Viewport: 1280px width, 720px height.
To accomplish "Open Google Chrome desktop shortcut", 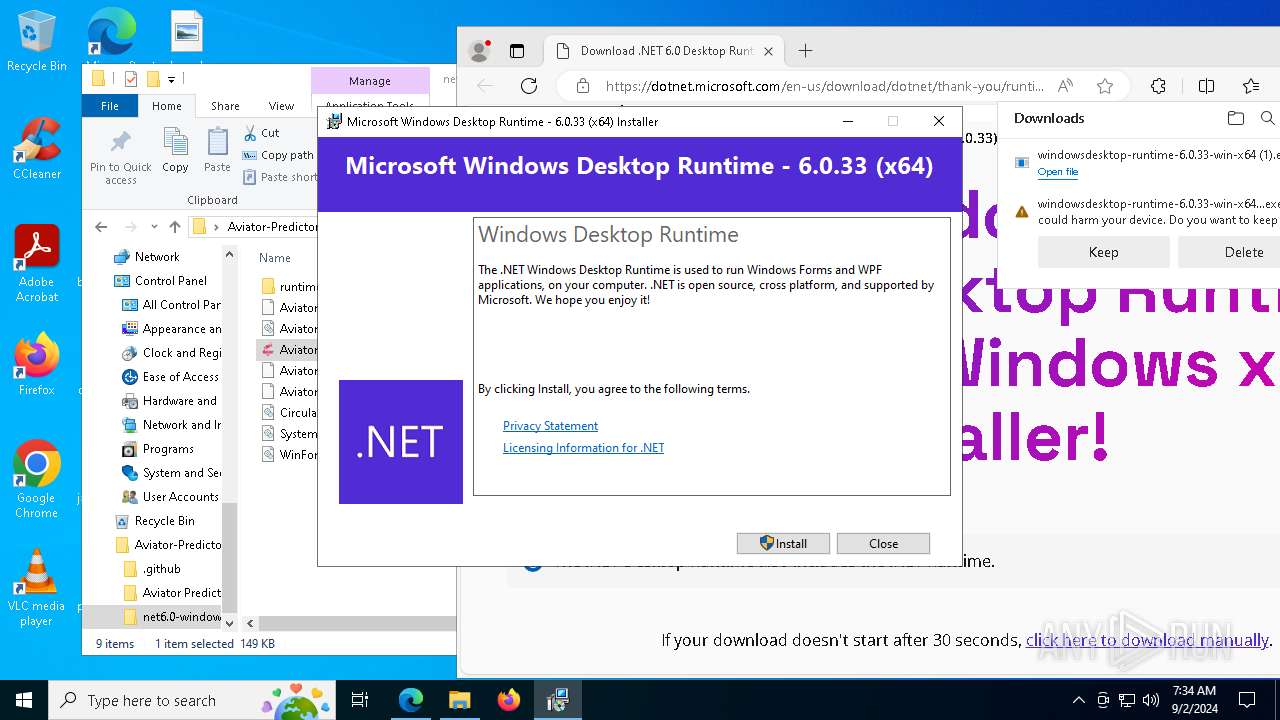I will (x=37, y=479).
